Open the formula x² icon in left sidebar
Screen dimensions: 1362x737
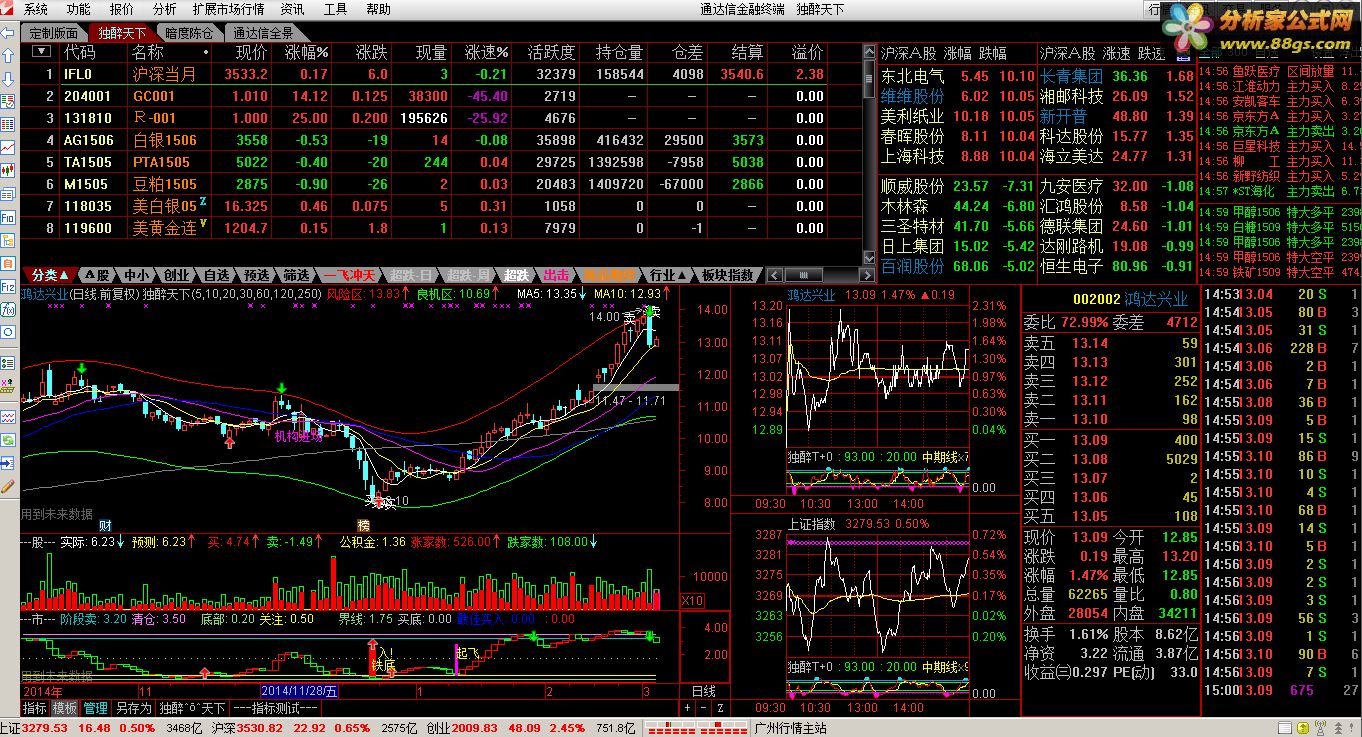(8, 385)
